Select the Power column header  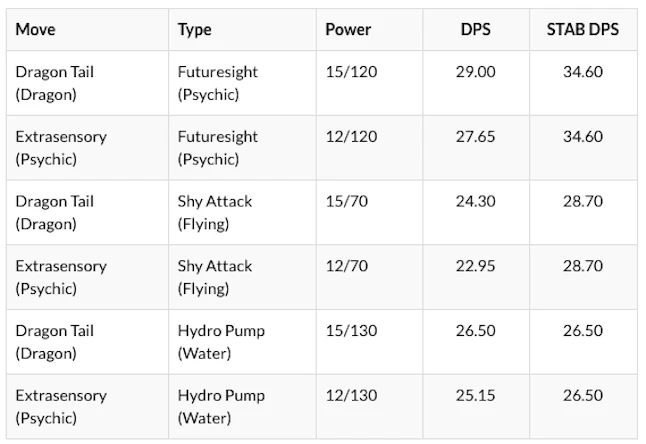(x=348, y=30)
